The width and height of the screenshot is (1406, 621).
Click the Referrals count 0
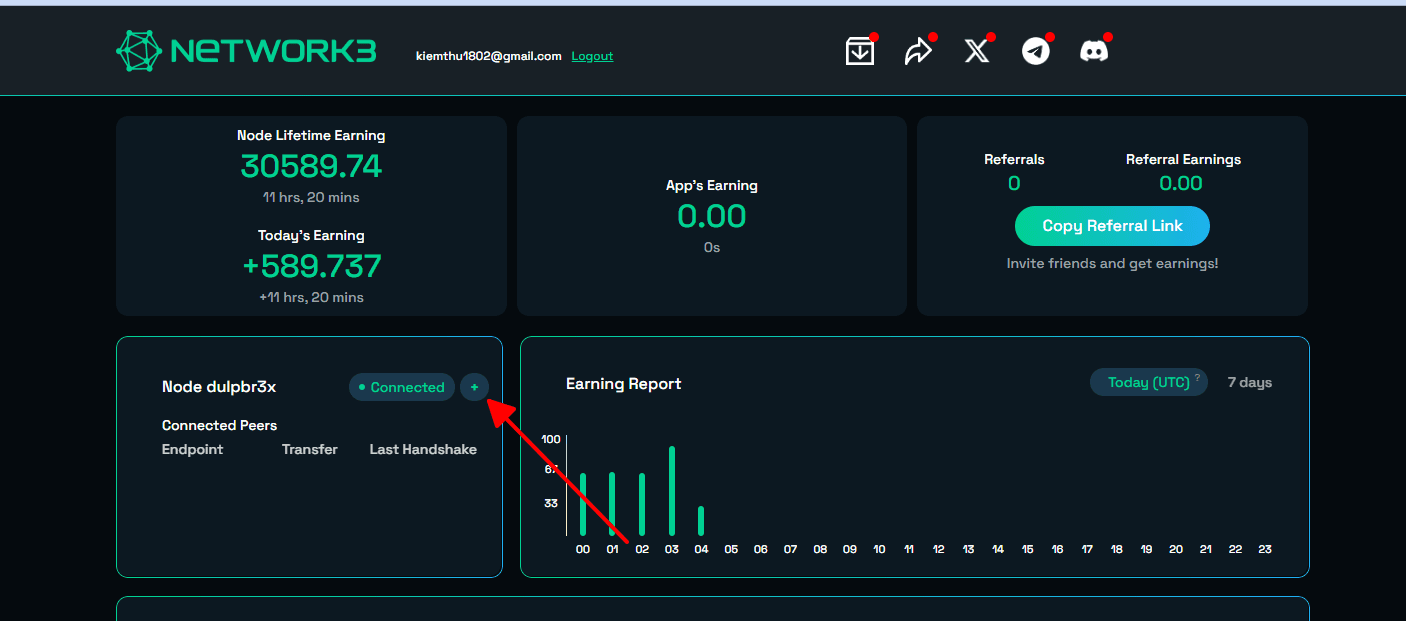(1014, 183)
